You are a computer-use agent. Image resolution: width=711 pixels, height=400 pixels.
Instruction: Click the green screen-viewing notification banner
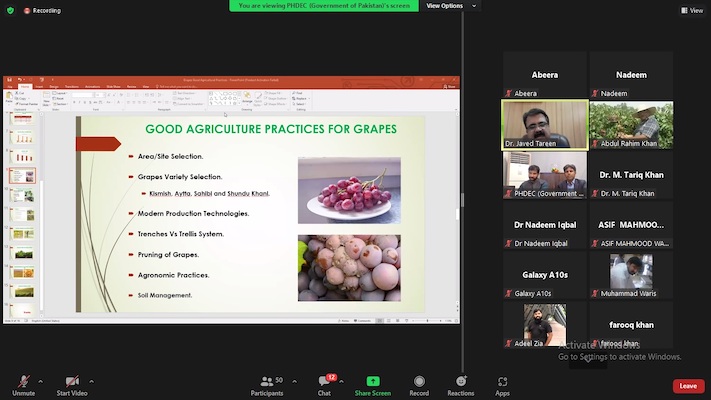click(325, 6)
